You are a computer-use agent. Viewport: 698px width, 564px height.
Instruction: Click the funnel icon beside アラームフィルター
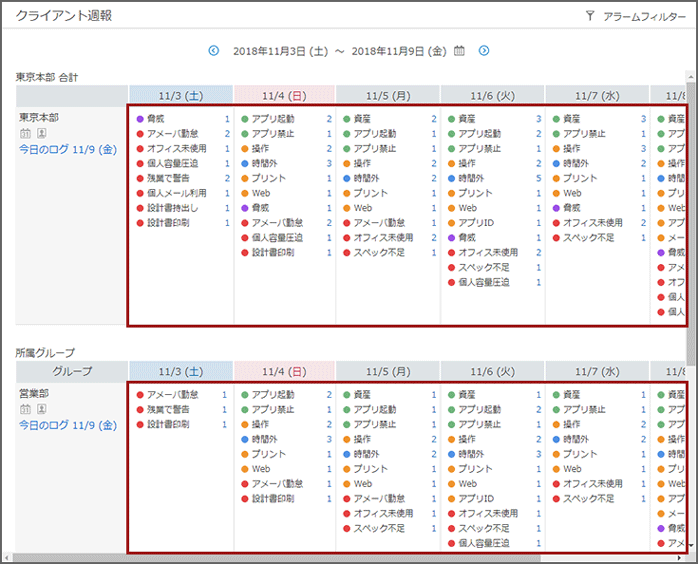click(590, 16)
